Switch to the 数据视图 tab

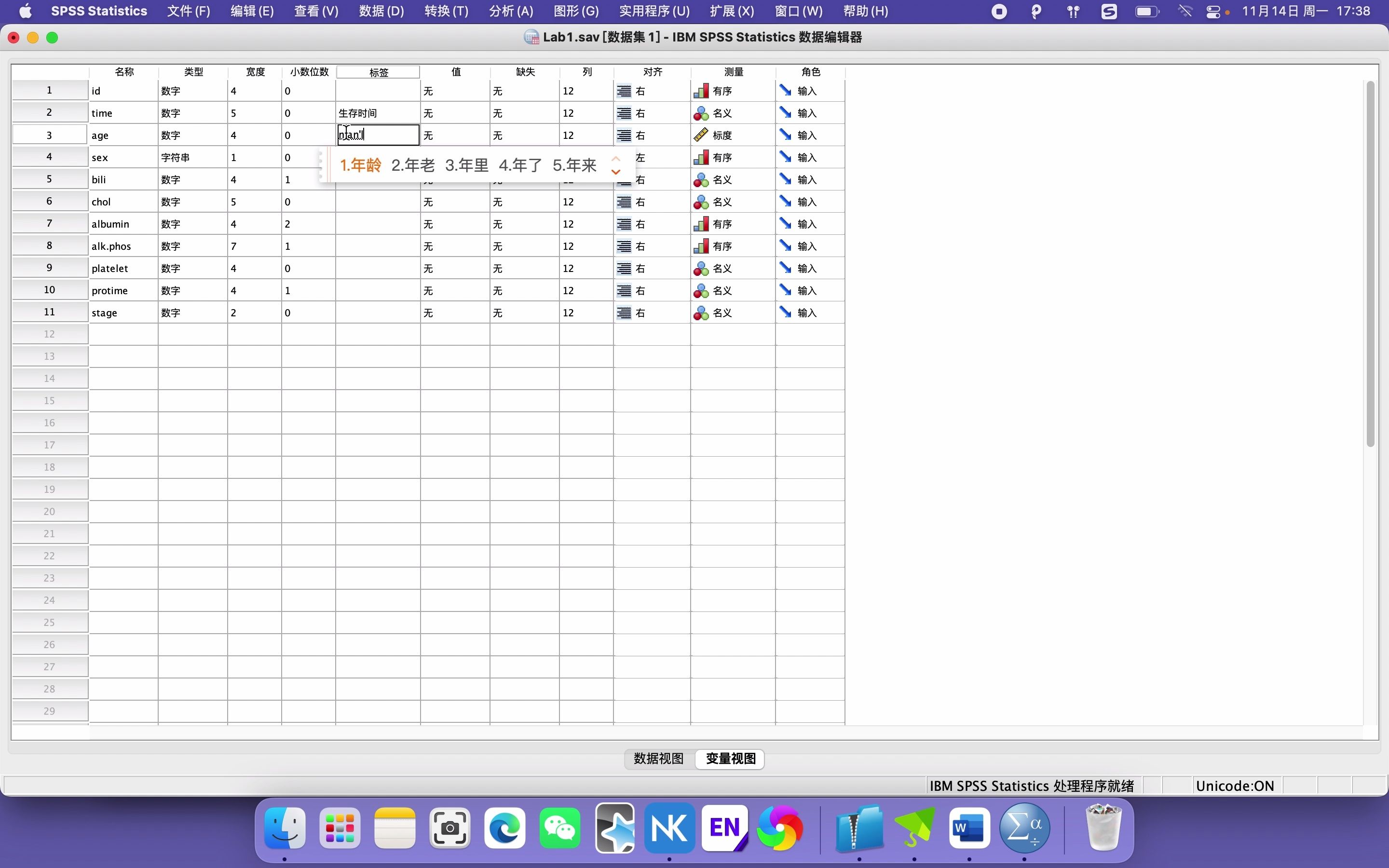click(x=658, y=759)
